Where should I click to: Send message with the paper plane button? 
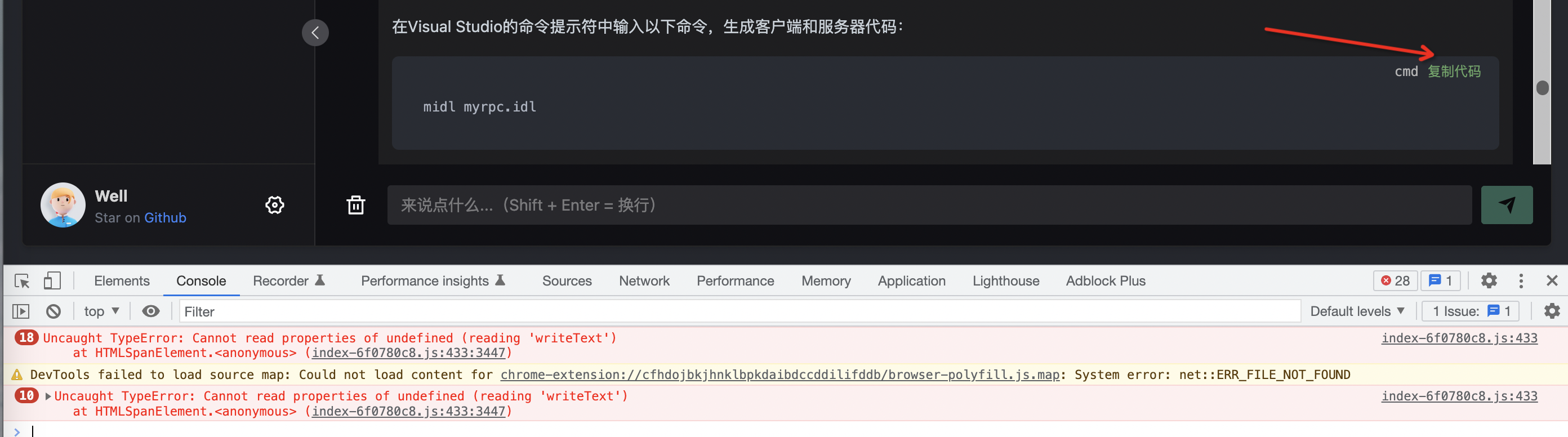[x=1506, y=205]
